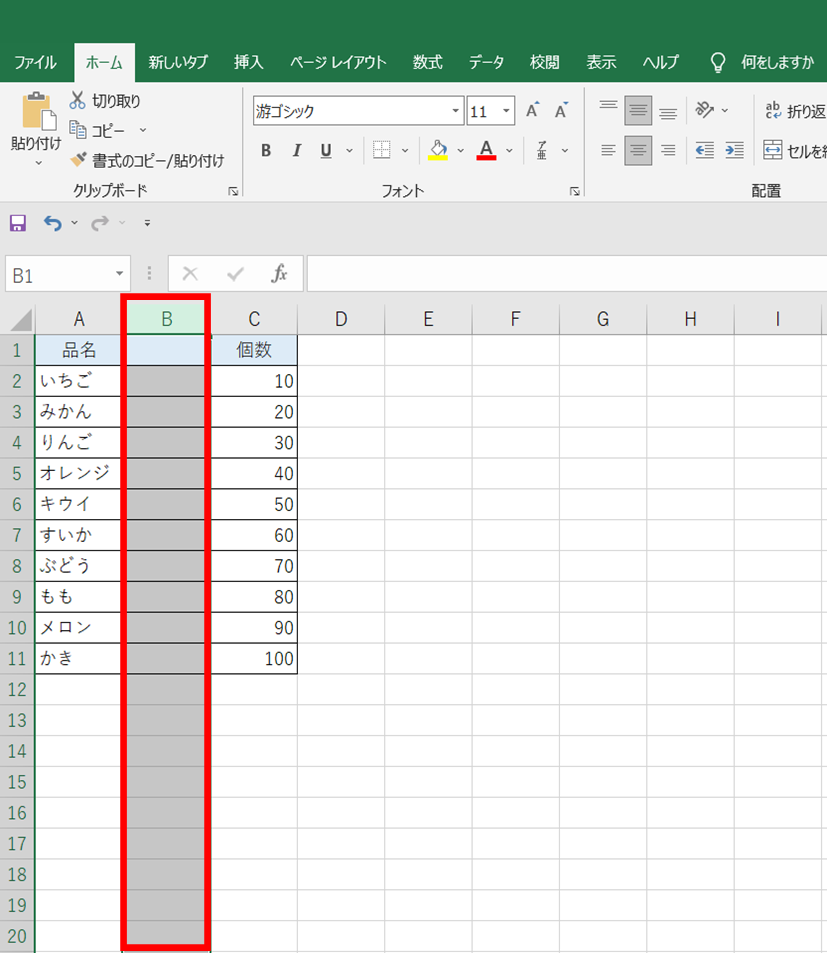Screen dimensions: 827x953
Task: Toggle underline formatting
Action: (326, 150)
